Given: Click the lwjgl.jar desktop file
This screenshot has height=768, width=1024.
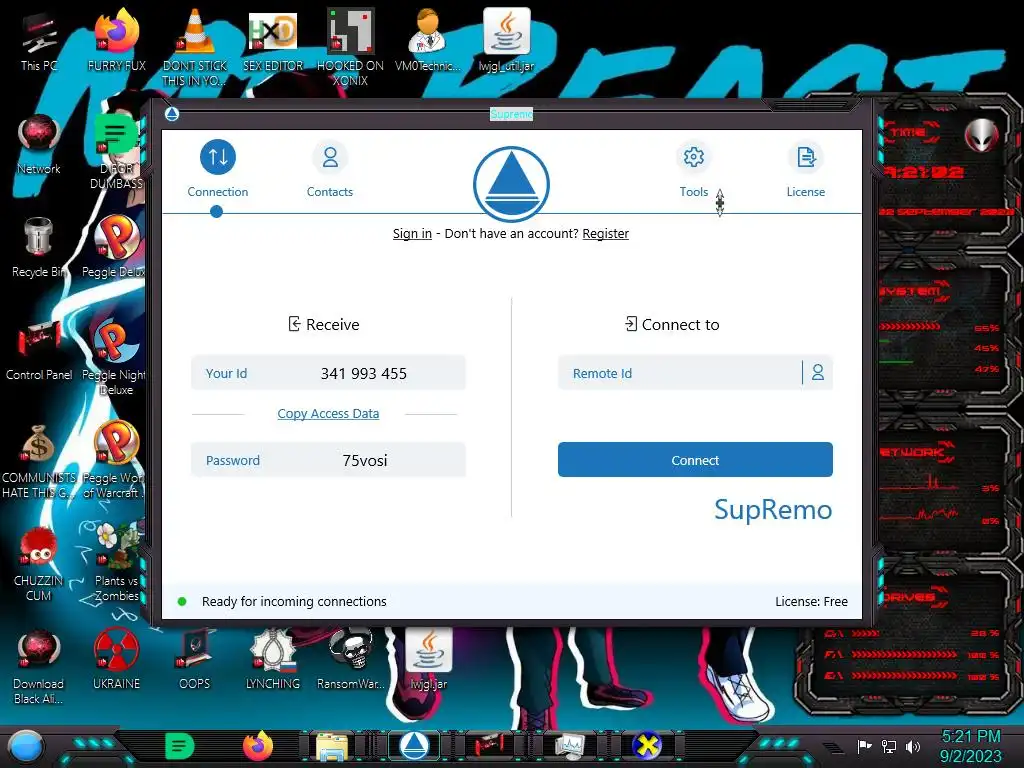Looking at the screenshot, I should point(428,660).
